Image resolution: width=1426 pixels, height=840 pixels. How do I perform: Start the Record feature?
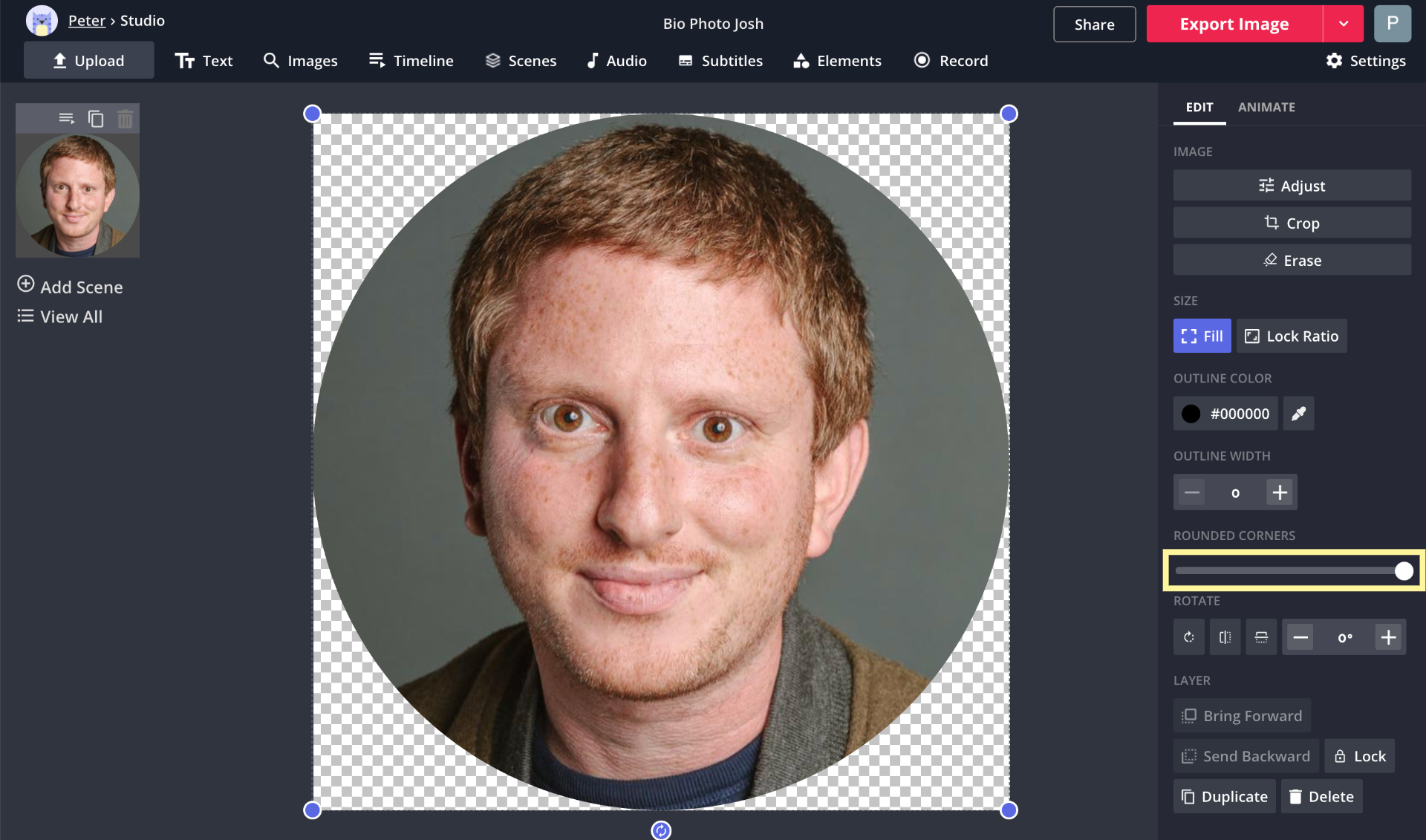click(x=951, y=61)
